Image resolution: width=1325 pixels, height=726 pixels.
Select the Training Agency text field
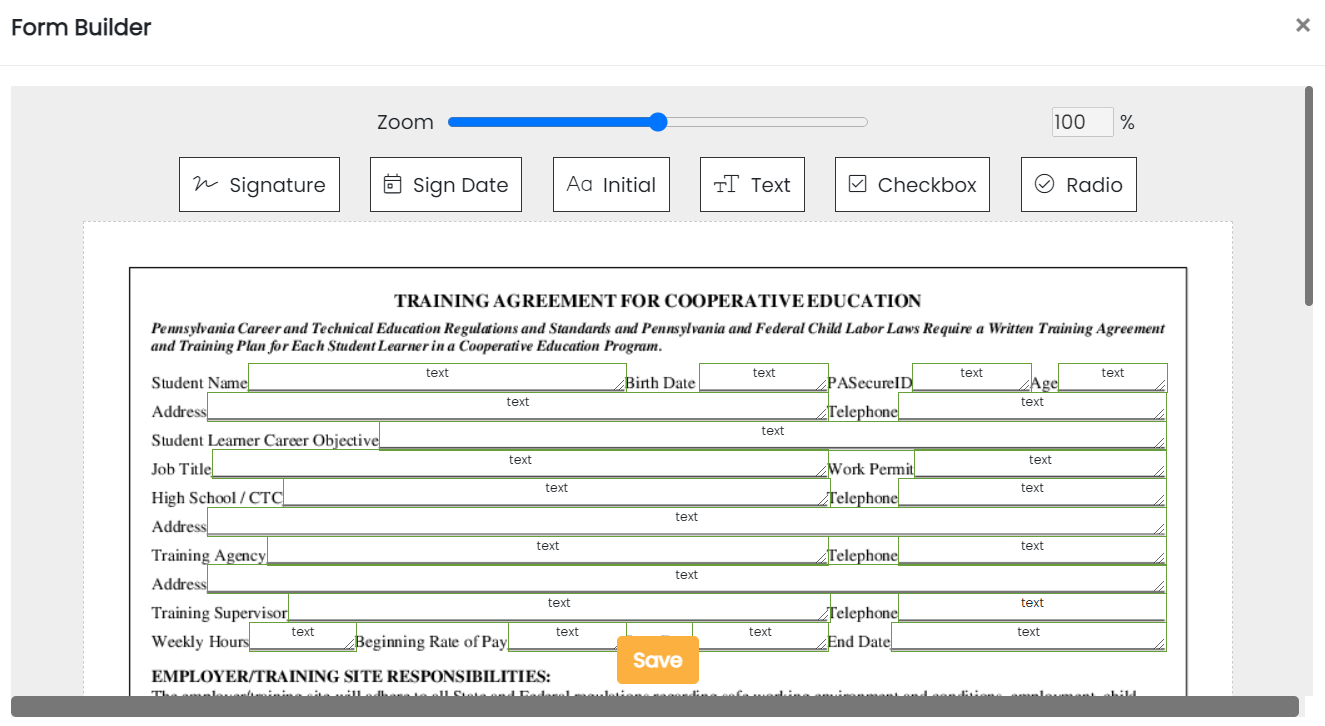tap(548, 550)
